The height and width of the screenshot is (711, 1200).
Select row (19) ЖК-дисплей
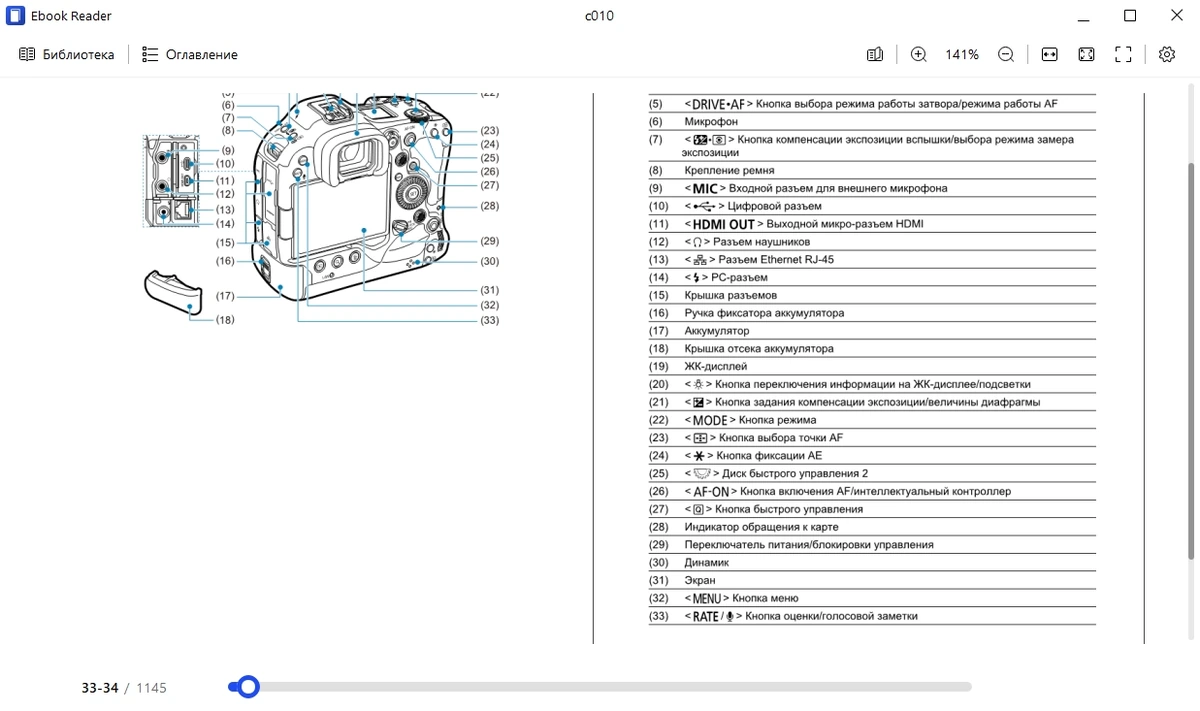click(x=872, y=367)
